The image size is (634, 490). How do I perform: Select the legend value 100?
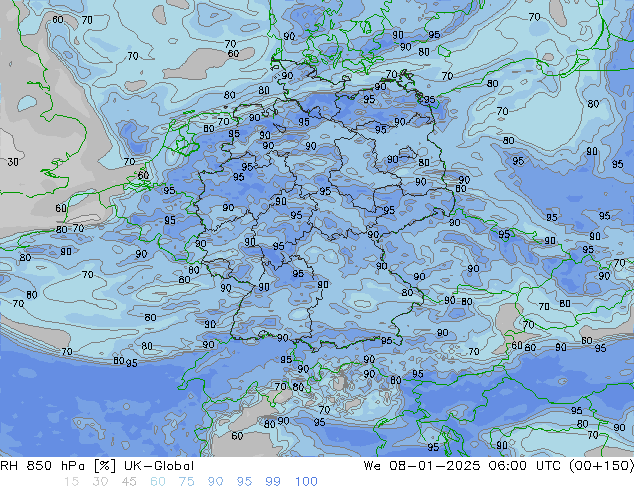[306, 482]
